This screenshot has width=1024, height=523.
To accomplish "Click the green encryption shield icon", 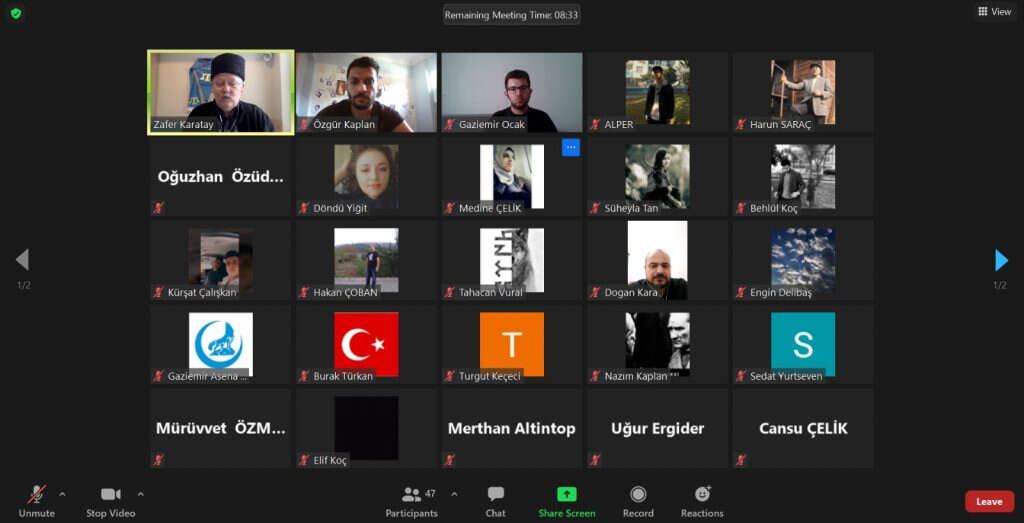I will pyautogui.click(x=15, y=13).
